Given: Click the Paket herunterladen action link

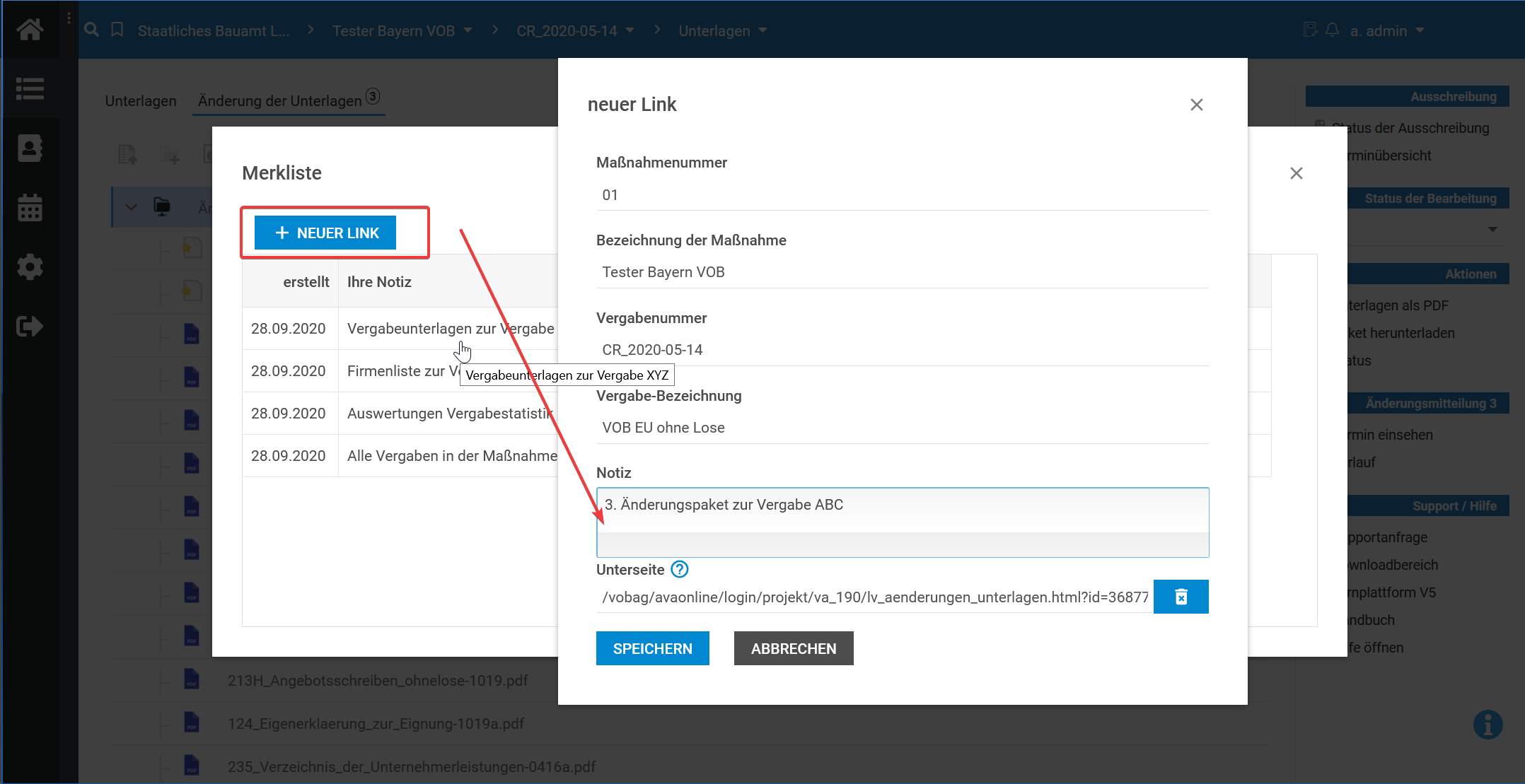Looking at the screenshot, I should [x=1401, y=333].
